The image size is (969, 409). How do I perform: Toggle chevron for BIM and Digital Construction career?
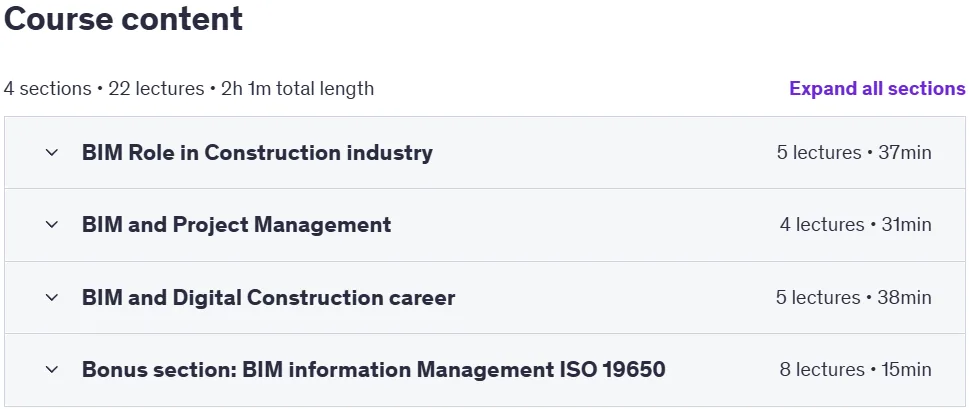point(52,297)
